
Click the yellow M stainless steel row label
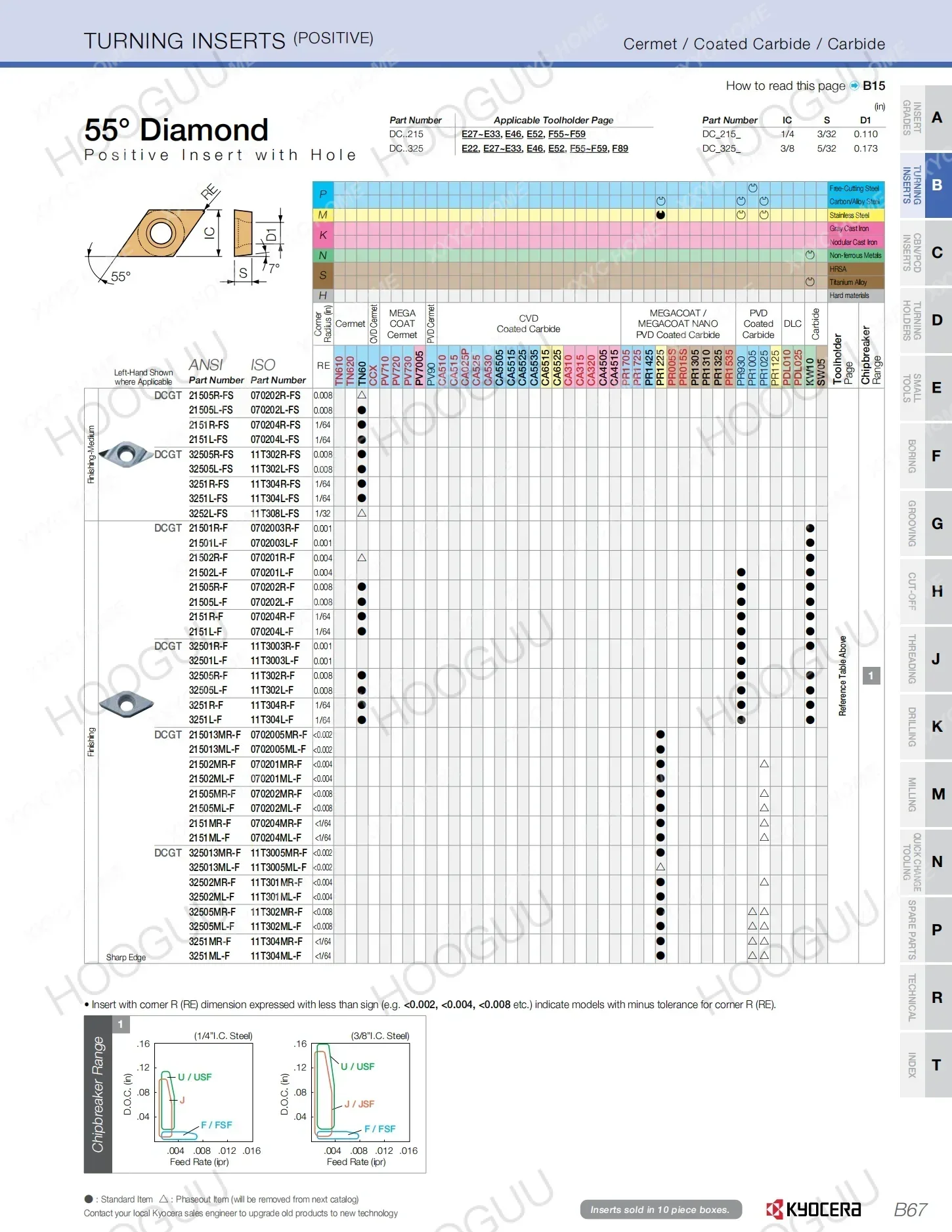[322, 215]
